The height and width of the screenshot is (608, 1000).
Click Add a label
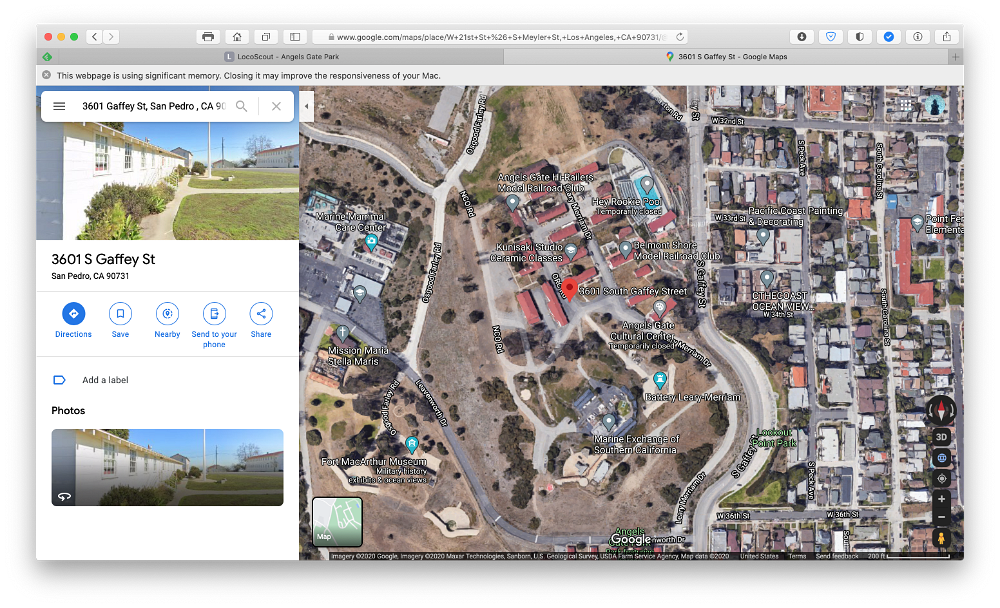click(x=105, y=380)
